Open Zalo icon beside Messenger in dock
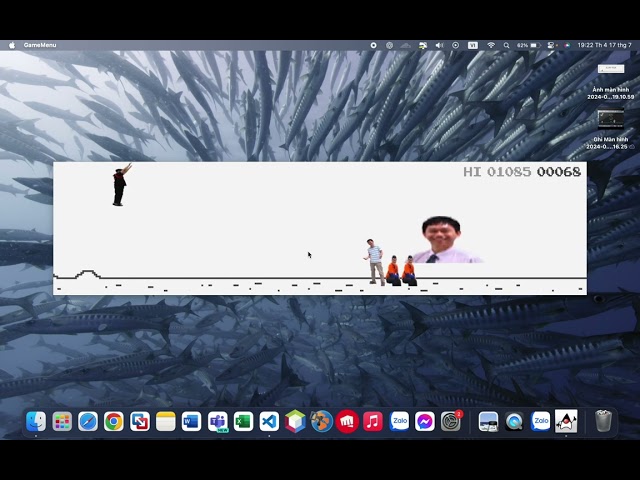 click(x=399, y=422)
